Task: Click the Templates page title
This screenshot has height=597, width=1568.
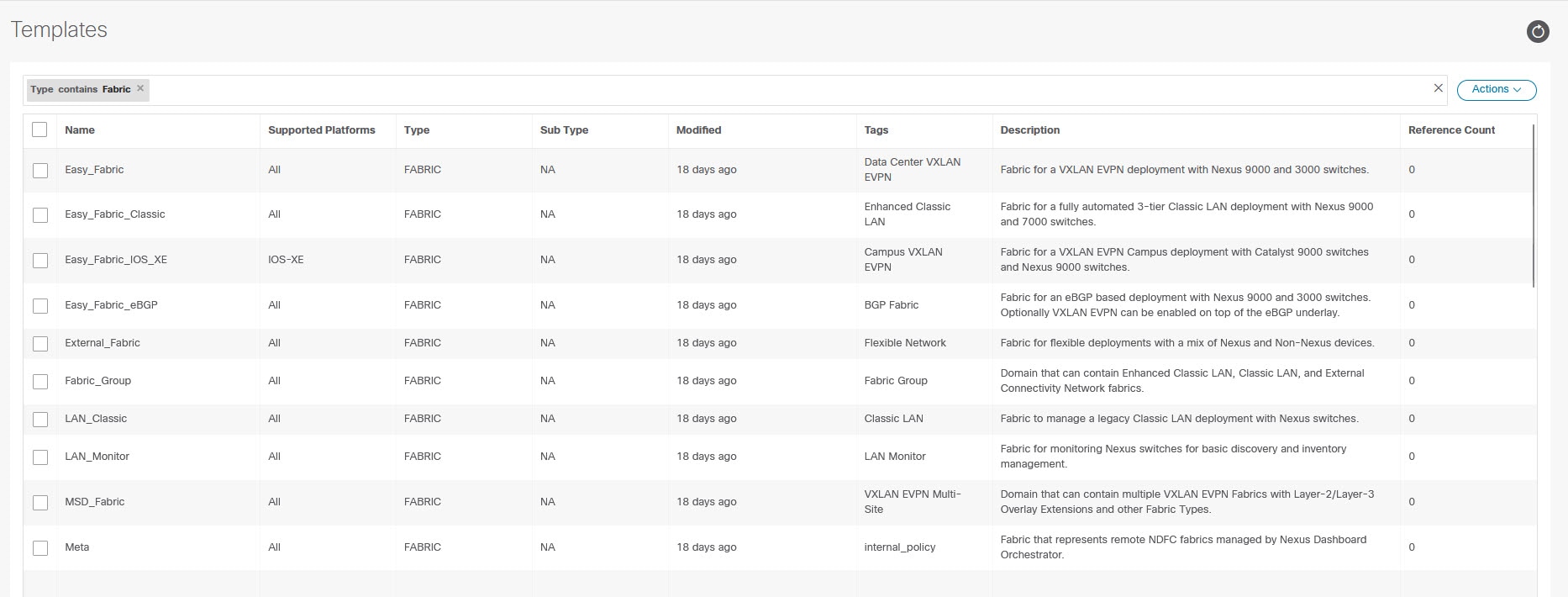Action: tap(59, 30)
